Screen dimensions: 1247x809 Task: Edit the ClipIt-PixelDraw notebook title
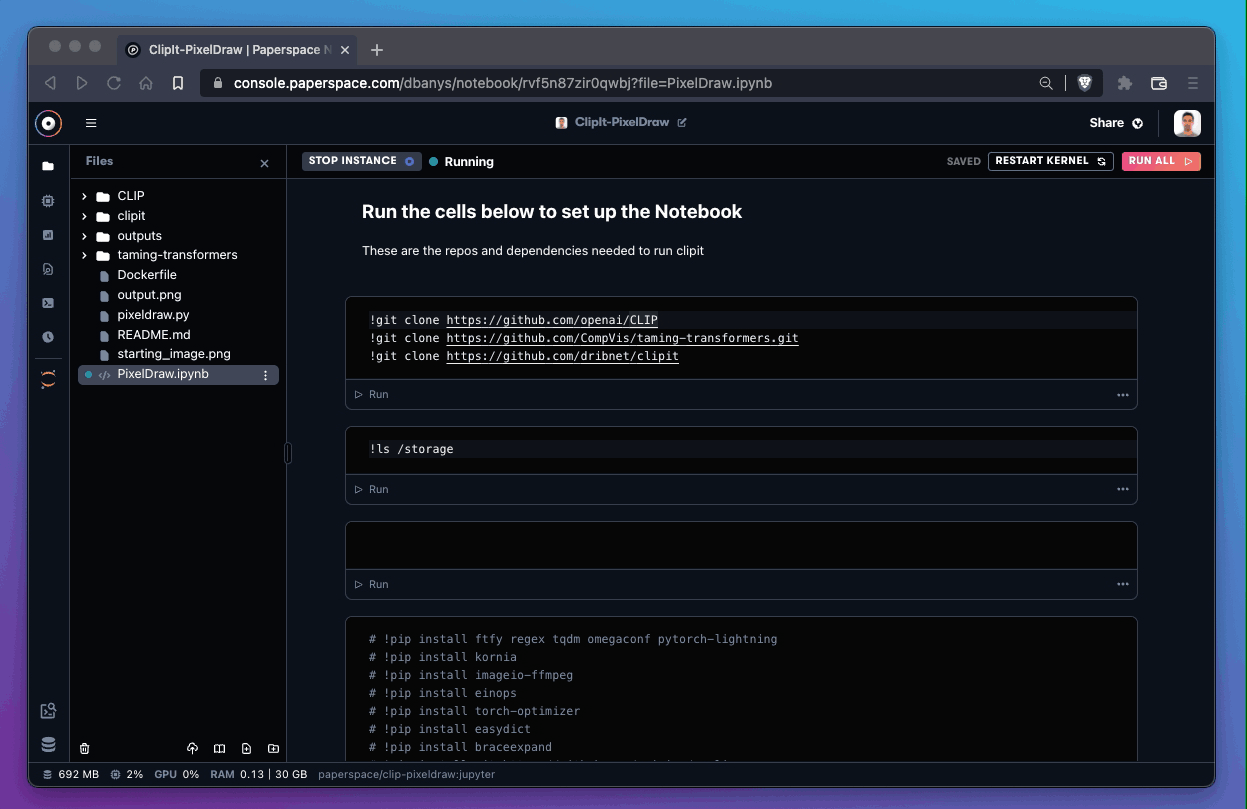(x=682, y=123)
